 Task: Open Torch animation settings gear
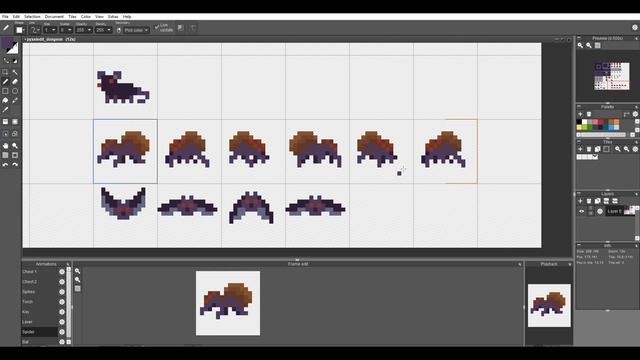[x=62, y=302]
